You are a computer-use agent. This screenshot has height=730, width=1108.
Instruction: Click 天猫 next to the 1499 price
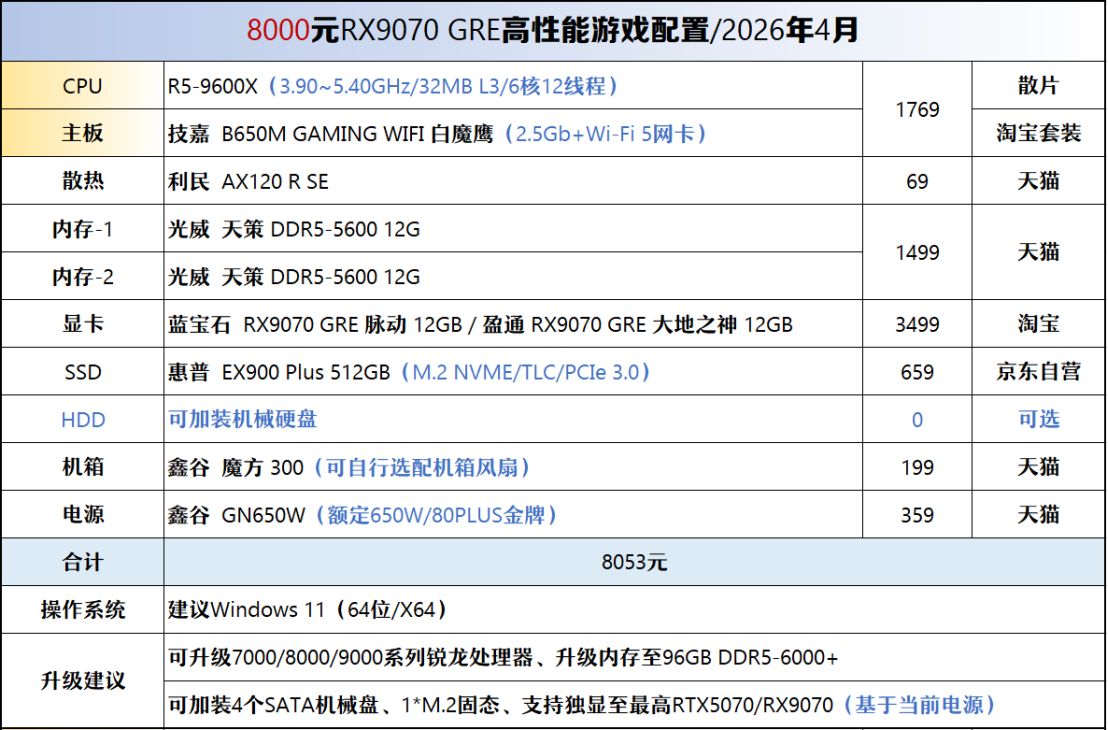[1039, 252]
